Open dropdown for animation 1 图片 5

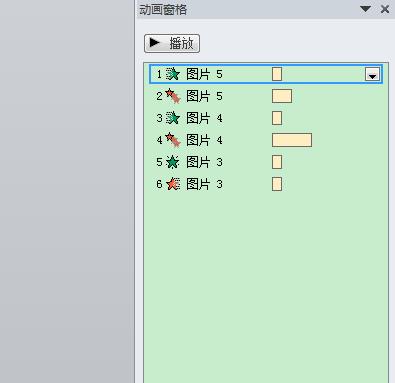click(x=372, y=74)
